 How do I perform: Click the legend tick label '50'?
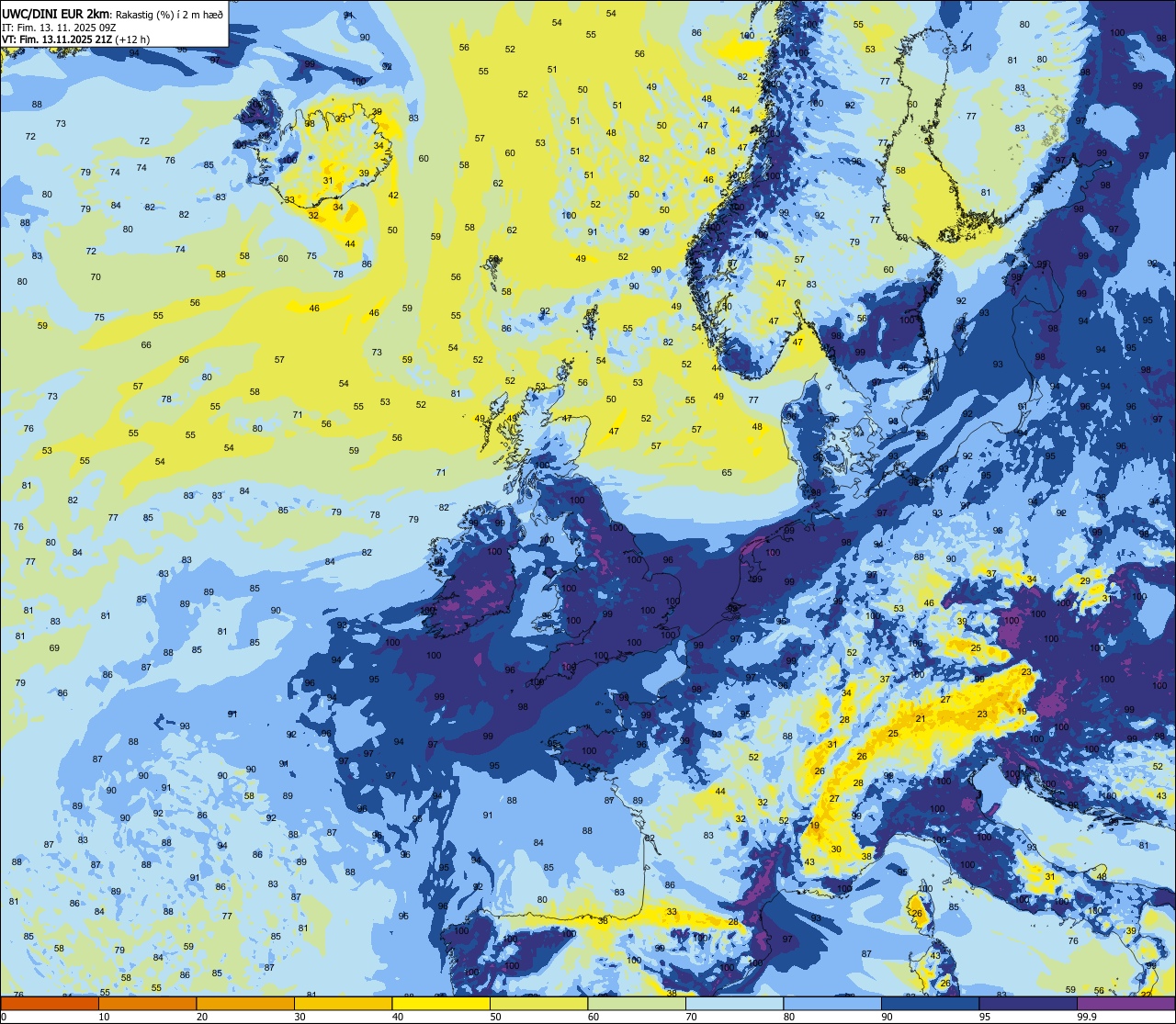pyautogui.click(x=495, y=1017)
